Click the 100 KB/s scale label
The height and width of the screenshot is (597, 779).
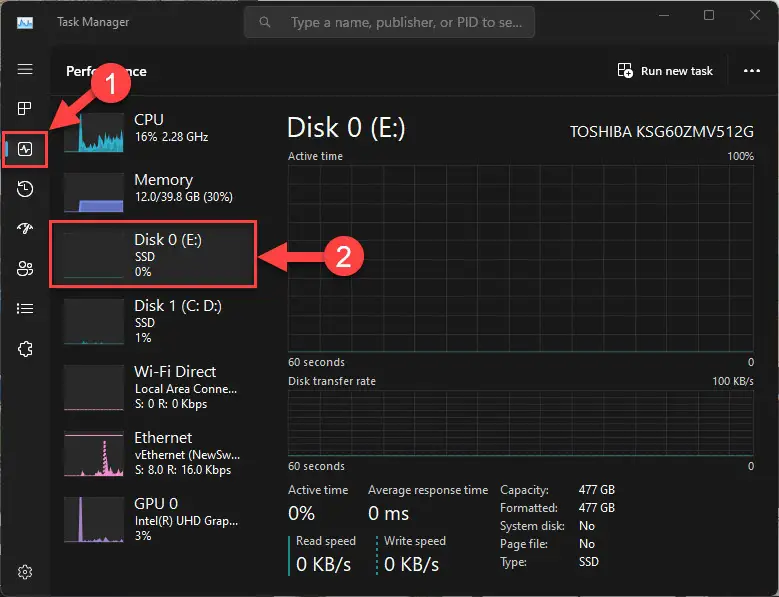733,381
